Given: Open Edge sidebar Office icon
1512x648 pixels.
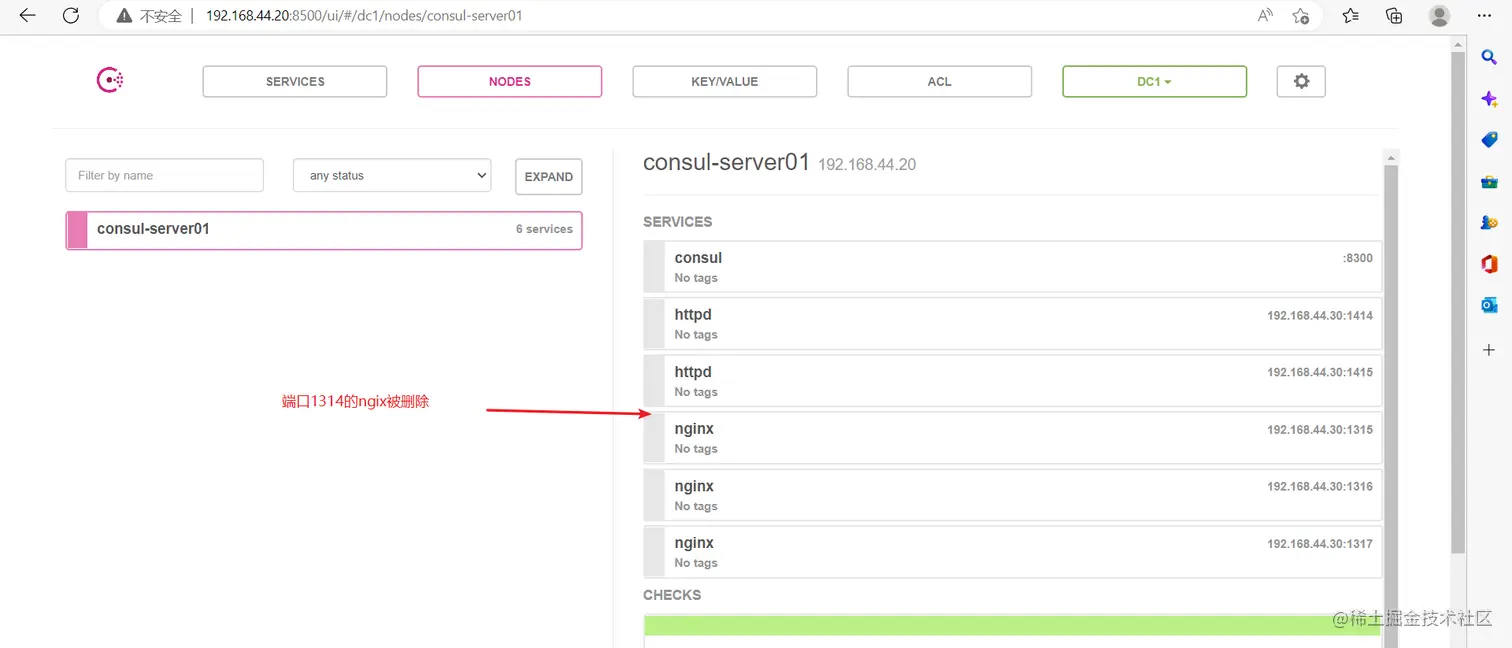Looking at the screenshot, I should point(1488,264).
